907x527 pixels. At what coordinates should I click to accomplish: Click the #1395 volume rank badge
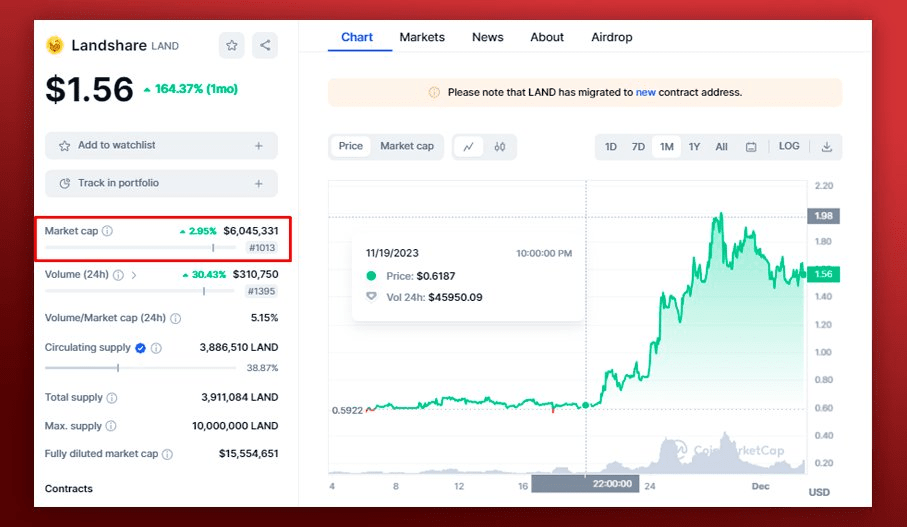click(x=261, y=292)
